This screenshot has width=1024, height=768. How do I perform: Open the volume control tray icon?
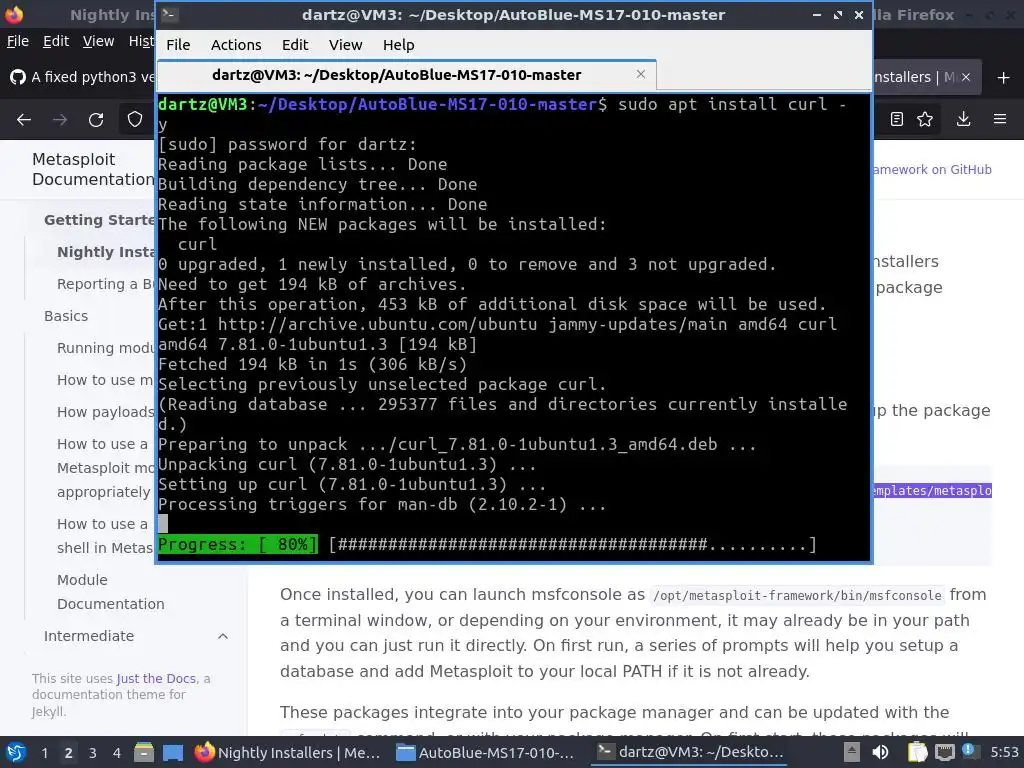[x=880, y=752]
